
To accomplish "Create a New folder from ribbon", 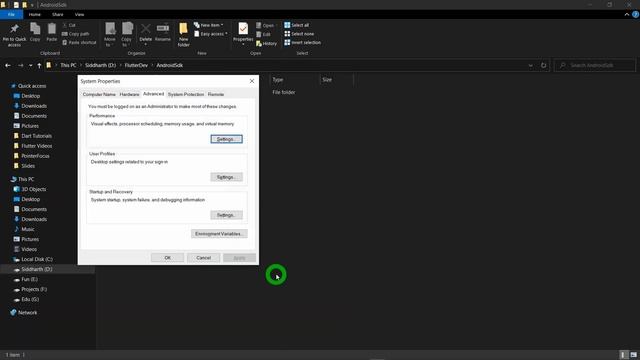I will 183,35.
